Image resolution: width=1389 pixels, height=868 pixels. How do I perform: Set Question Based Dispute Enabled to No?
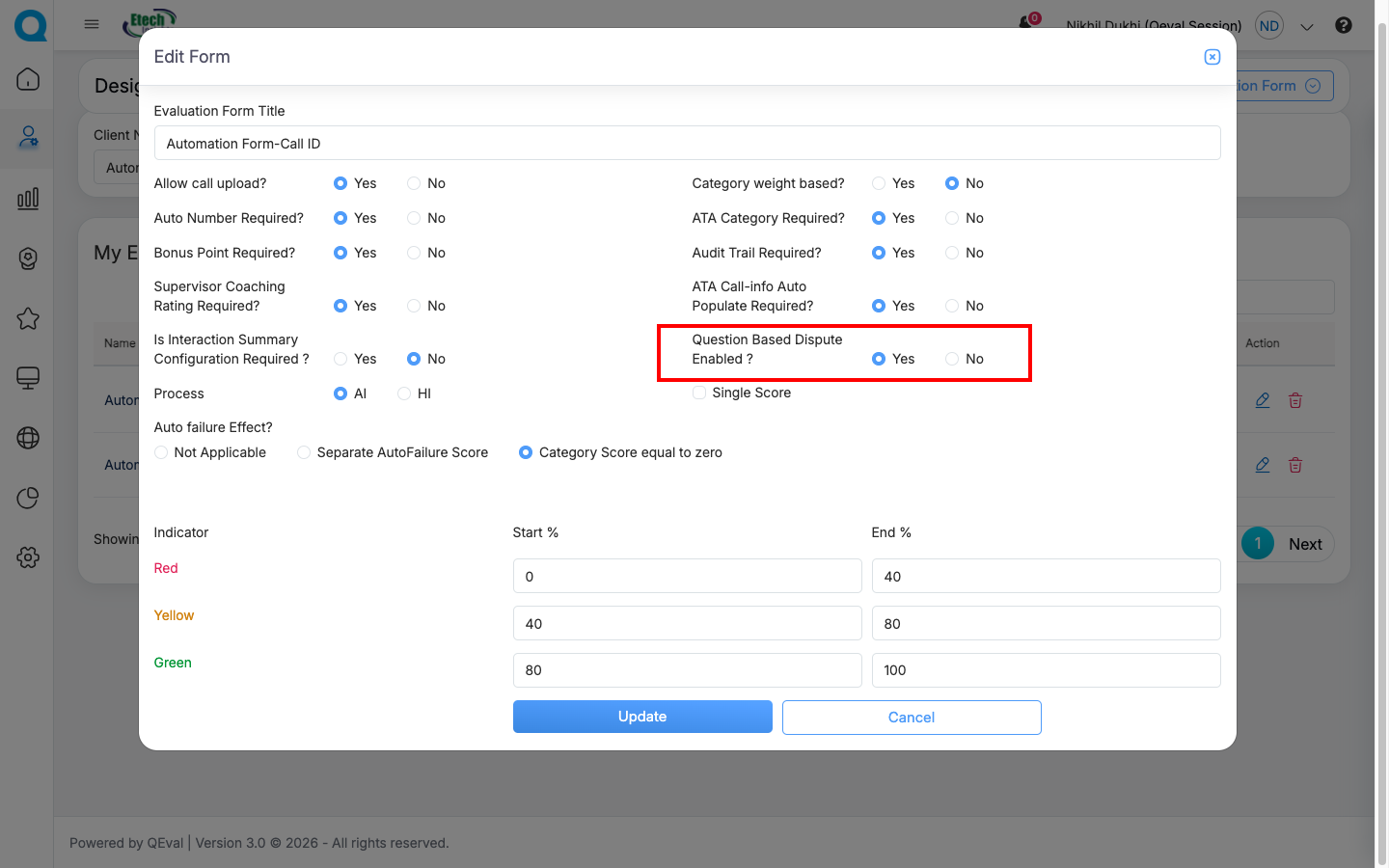952,359
